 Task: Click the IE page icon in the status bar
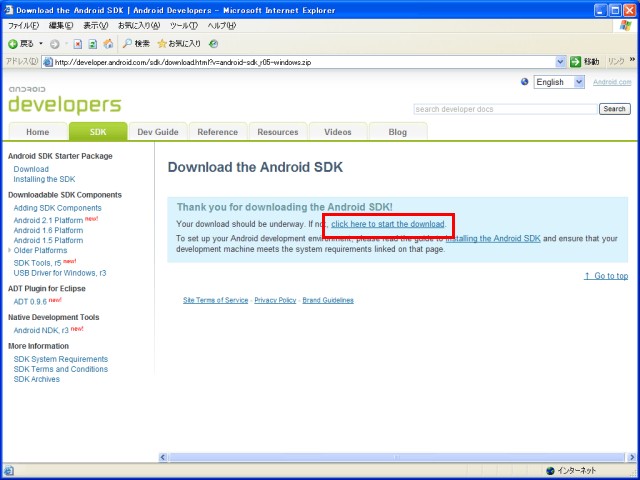[x=8, y=471]
